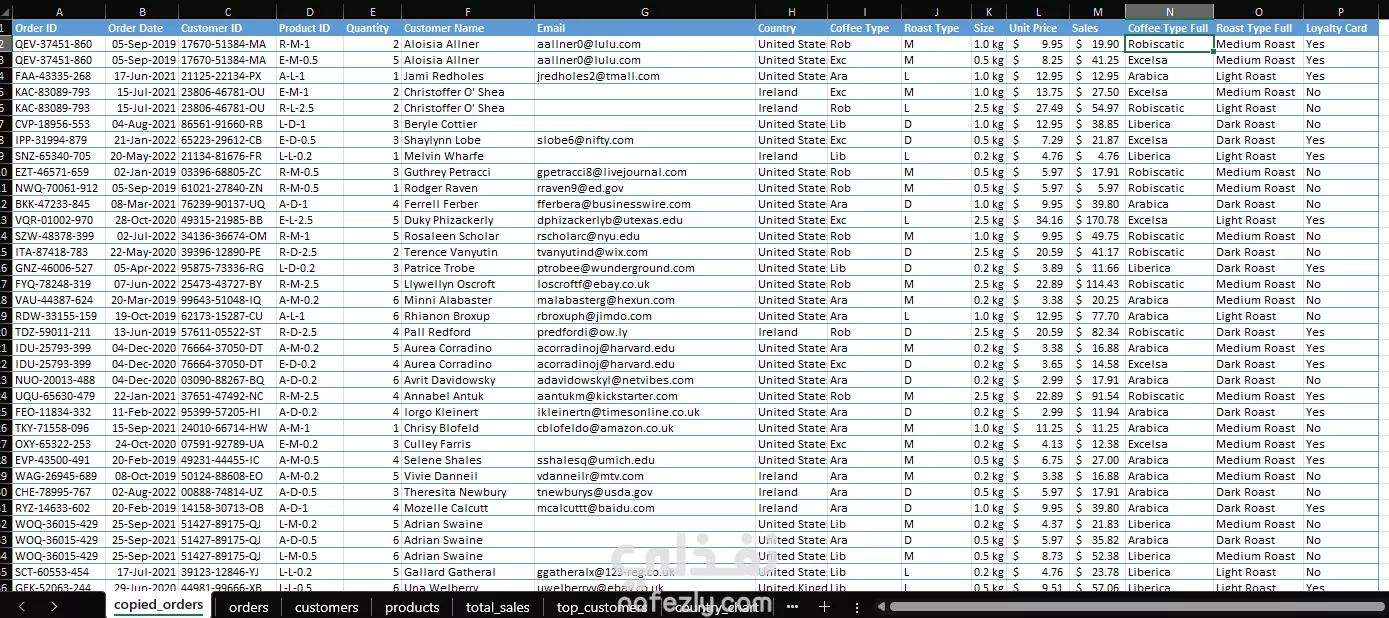This screenshot has width=1389, height=618.
Task: Select the Unit Price header cell
Action: [1038, 28]
